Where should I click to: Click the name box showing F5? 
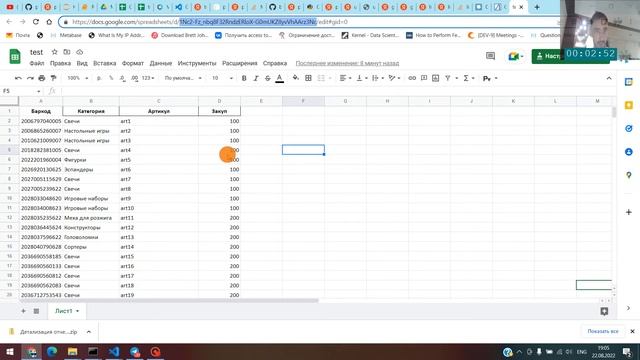click(21, 91)
